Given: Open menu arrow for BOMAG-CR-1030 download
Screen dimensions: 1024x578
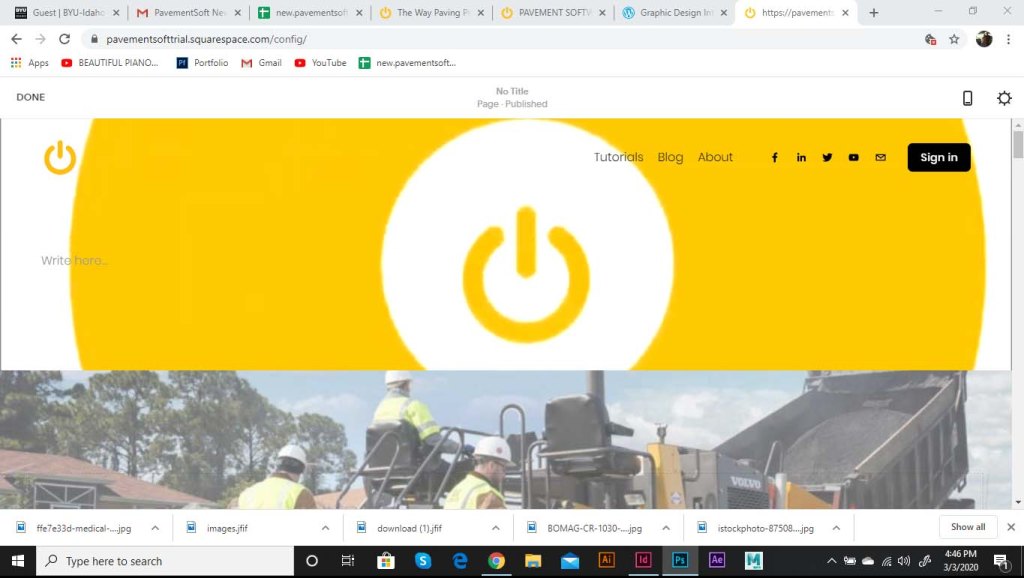Looking at the screenshot, I should coord(666,528).
